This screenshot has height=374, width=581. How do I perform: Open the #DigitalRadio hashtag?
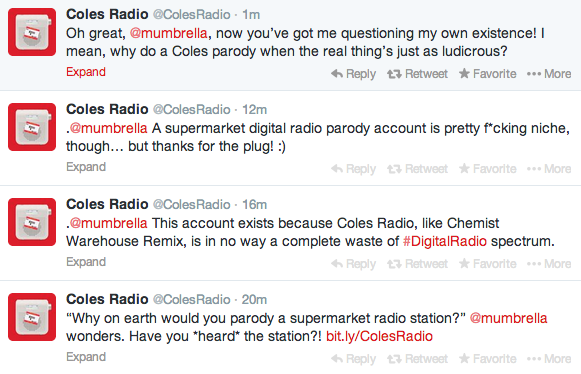pyautogui.click(x=445, y=241)
